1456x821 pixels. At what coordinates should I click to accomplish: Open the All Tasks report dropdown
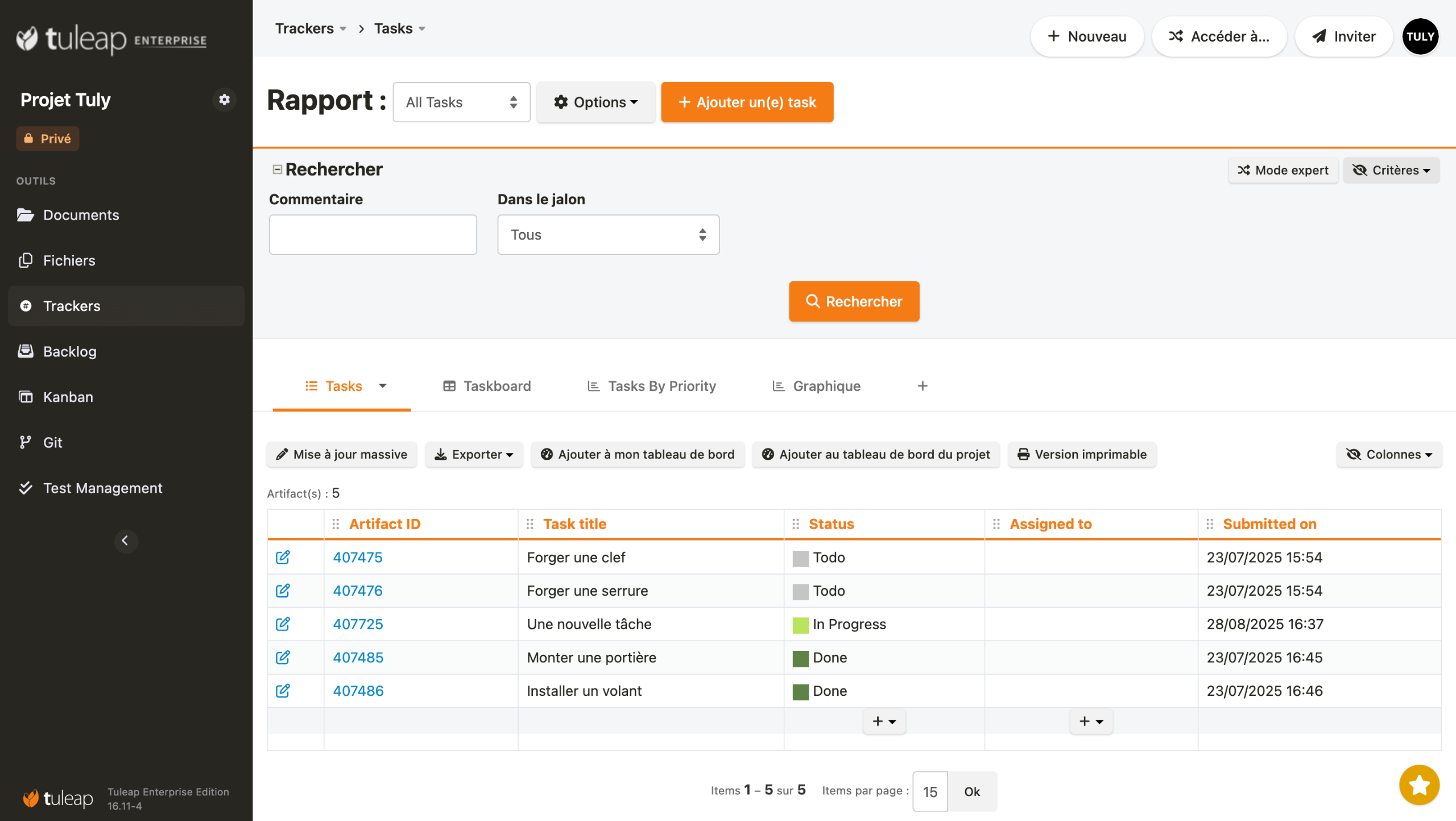[x=461, y=102]
